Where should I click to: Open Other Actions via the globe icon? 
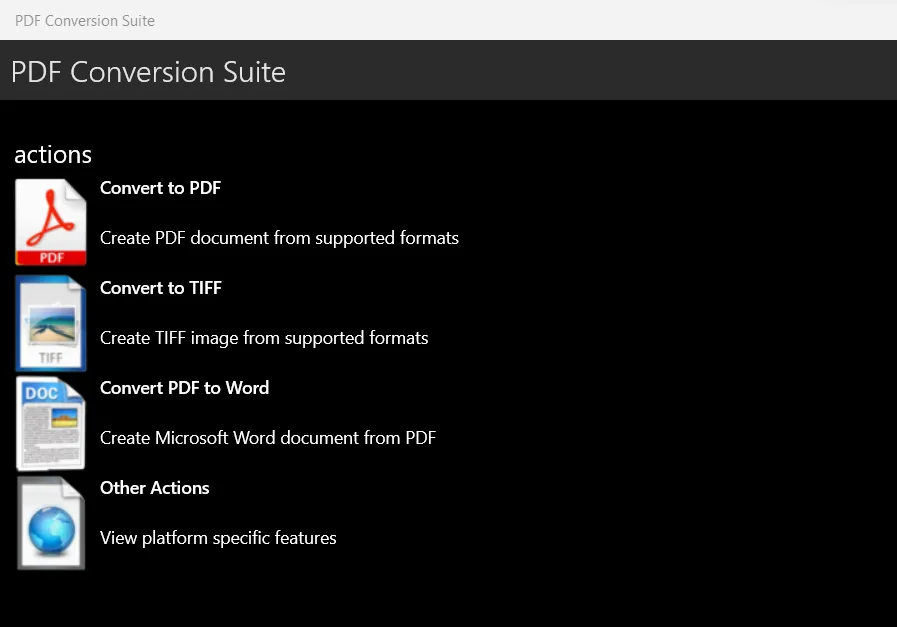point(50,522)
